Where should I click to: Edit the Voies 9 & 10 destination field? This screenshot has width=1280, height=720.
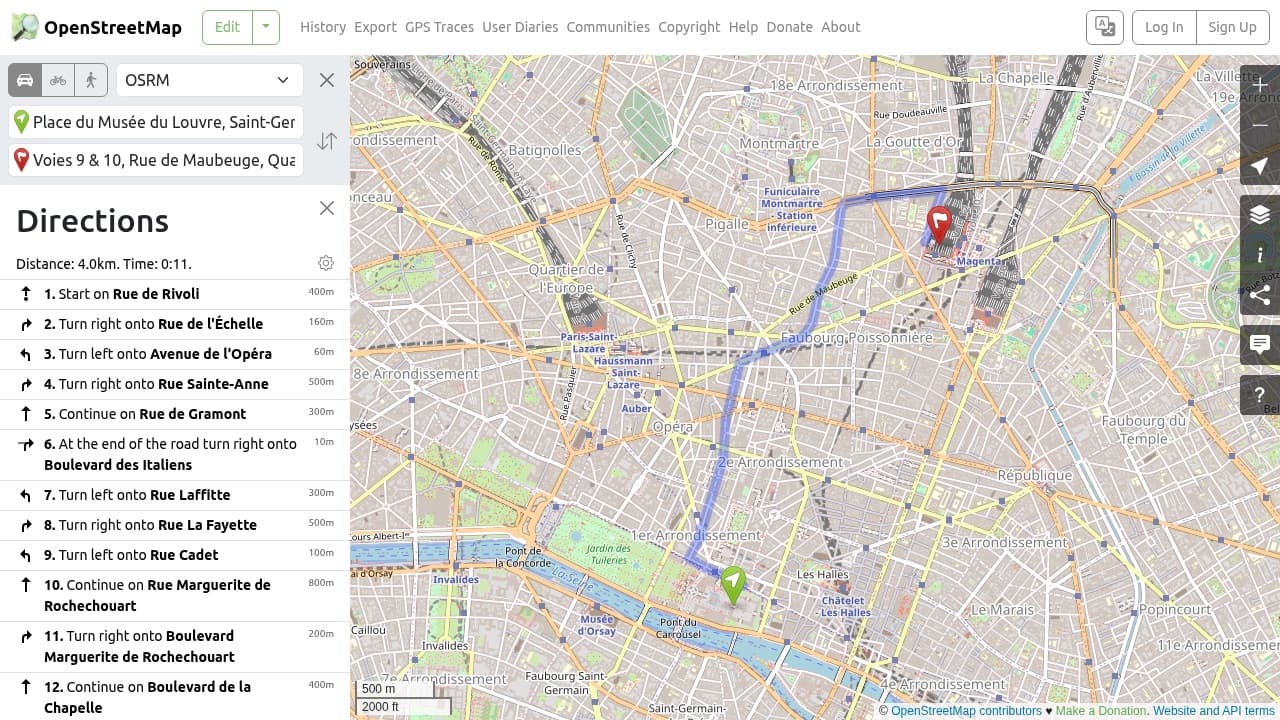click(x=156, y=160)
